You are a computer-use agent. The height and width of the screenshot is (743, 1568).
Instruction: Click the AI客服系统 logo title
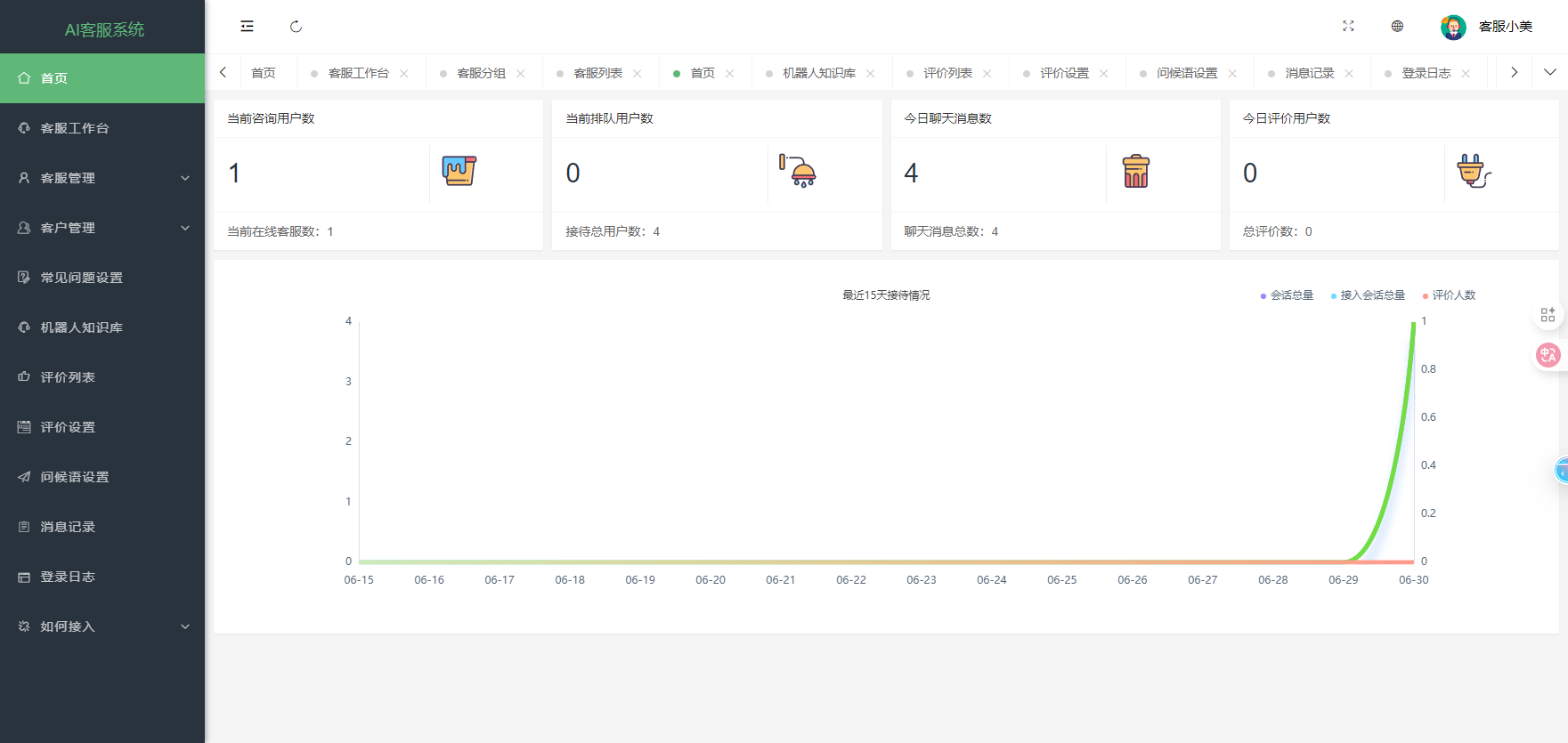[x=104, y=29]
